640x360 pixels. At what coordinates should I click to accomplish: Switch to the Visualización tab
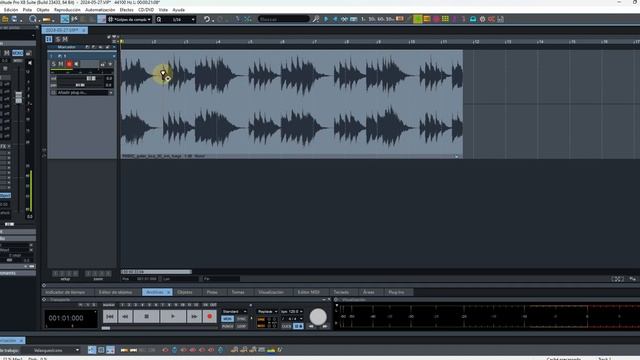(x=271, y=292)
